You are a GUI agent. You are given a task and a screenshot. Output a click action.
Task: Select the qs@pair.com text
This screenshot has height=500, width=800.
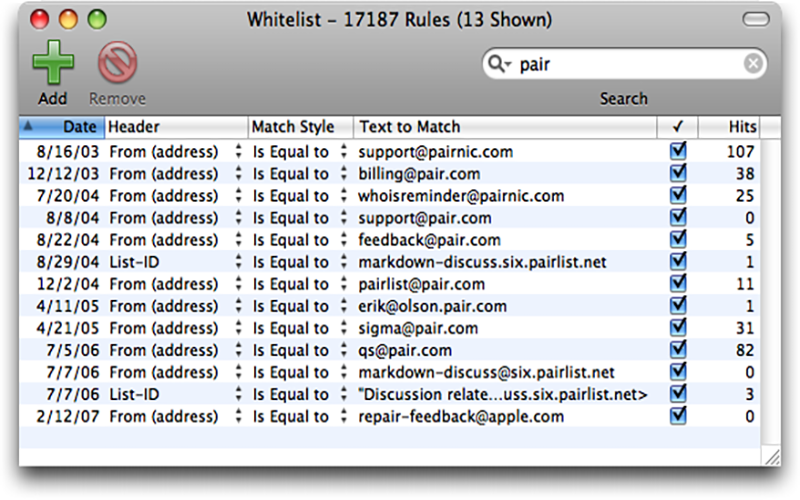tap(405, 351)
